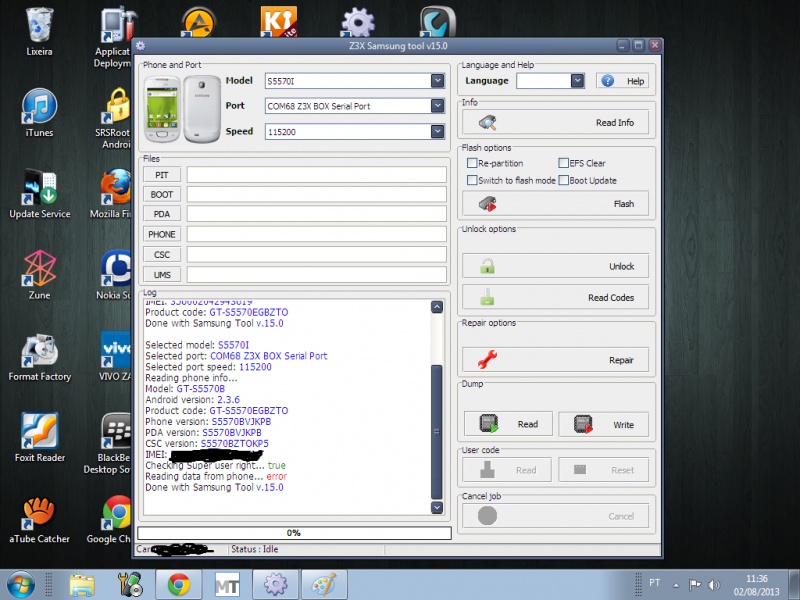Click the 0% progress bar
The image size is (800, 600).
point(294,533)
